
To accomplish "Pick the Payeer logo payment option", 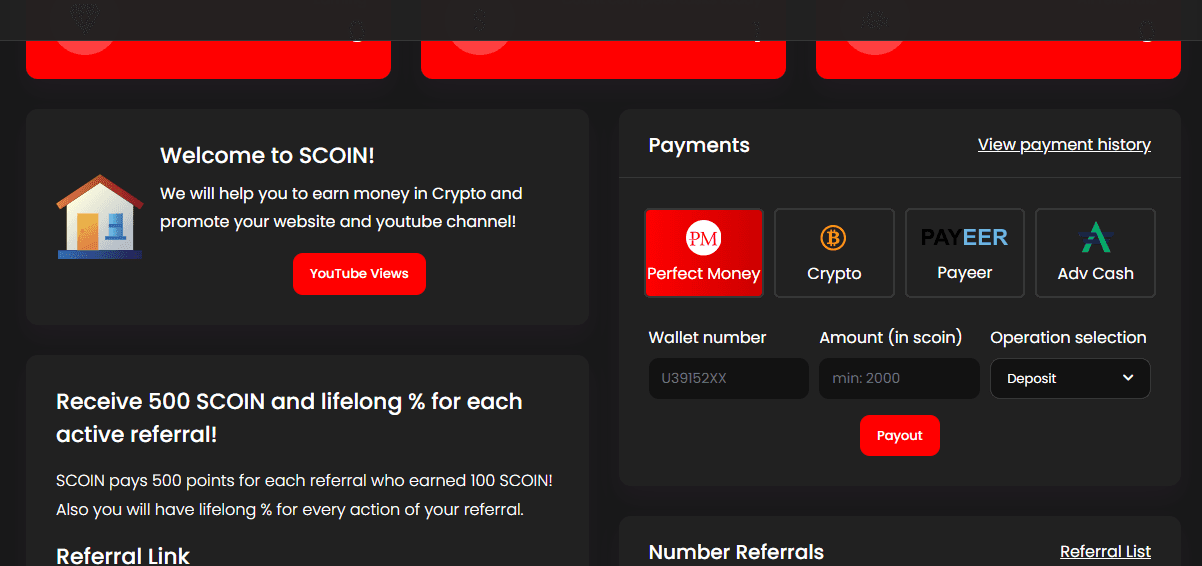I will (x=964, y=238).
